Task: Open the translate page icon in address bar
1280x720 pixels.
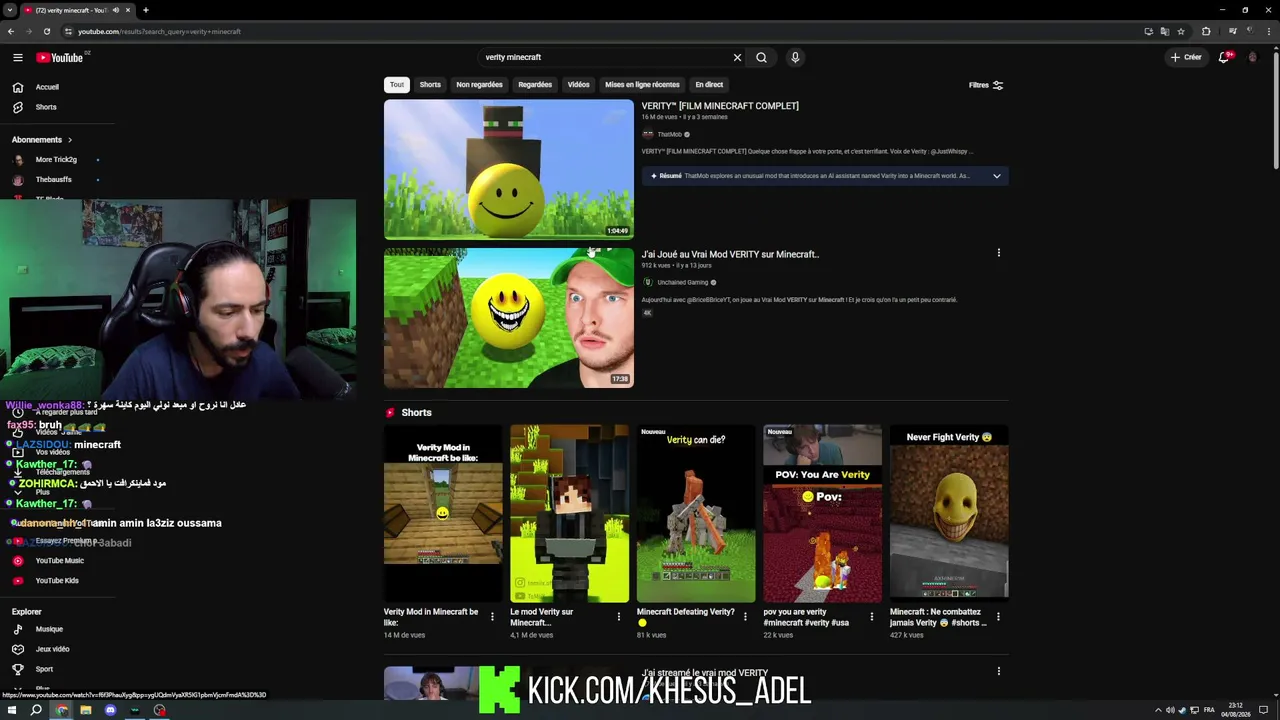Action: 1164,31
